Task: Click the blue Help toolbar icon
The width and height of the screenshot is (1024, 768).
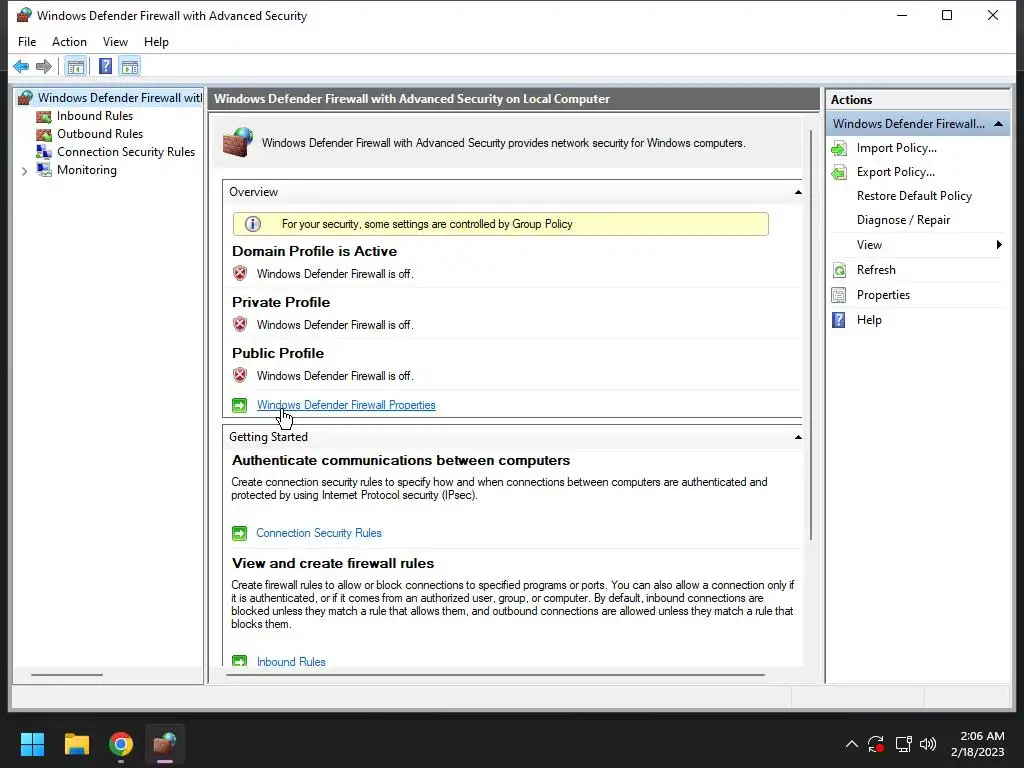Action: (105, 66)
